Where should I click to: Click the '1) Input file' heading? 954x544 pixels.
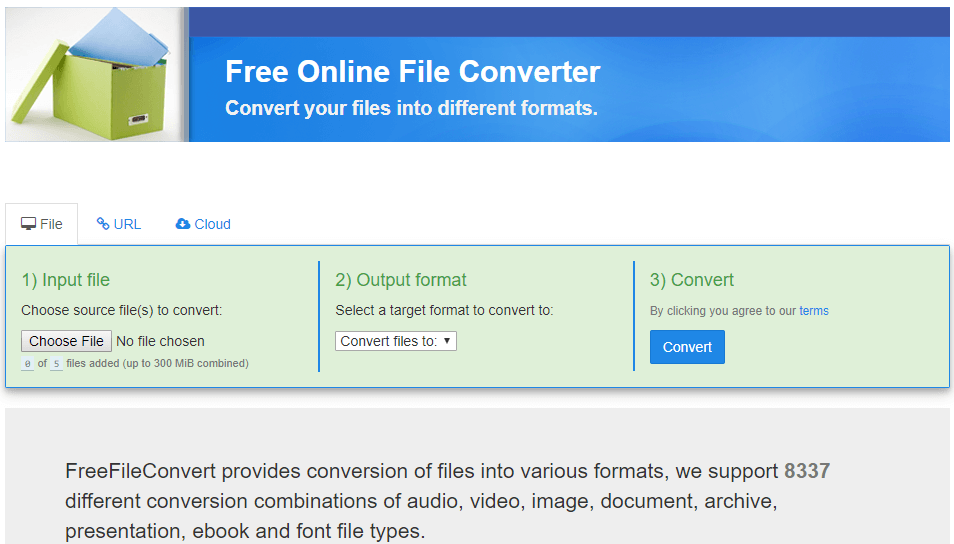point(66,280)
